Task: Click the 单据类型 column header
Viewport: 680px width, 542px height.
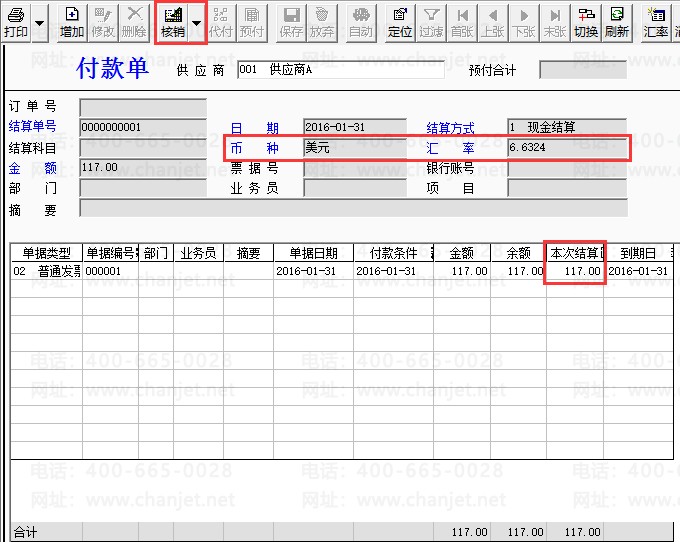Action: click(x=46, y=253)
